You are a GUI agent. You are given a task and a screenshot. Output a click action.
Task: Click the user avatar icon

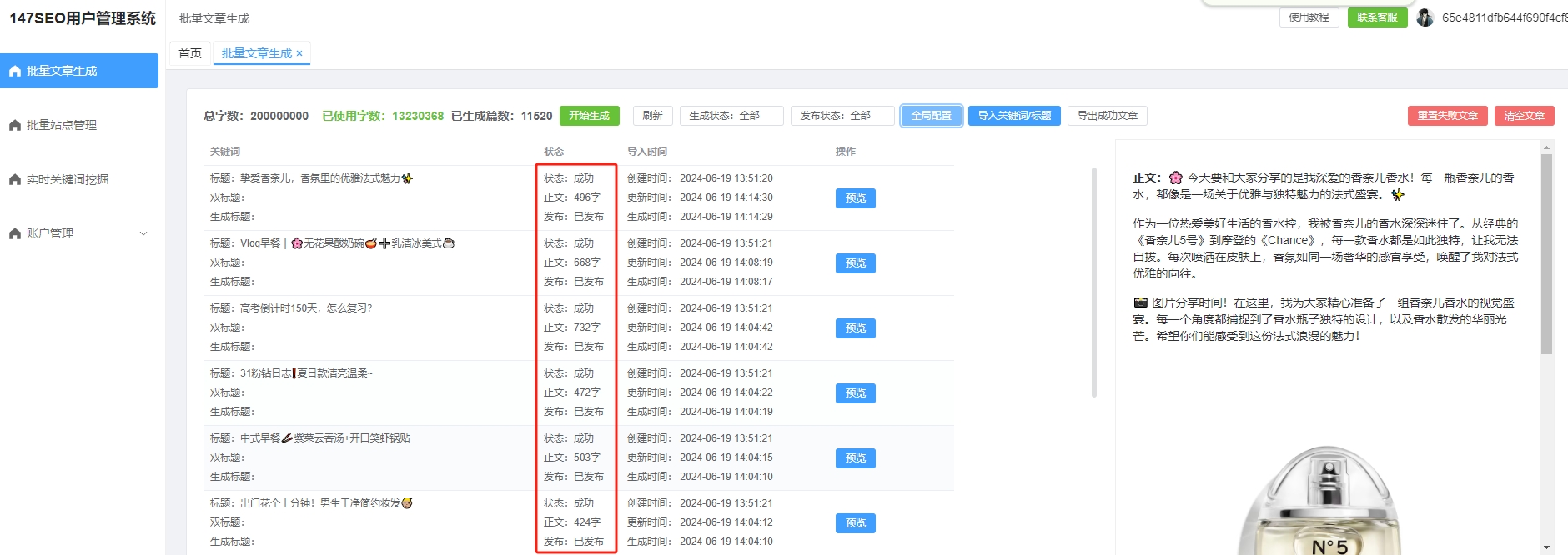tap(1425, 17)
